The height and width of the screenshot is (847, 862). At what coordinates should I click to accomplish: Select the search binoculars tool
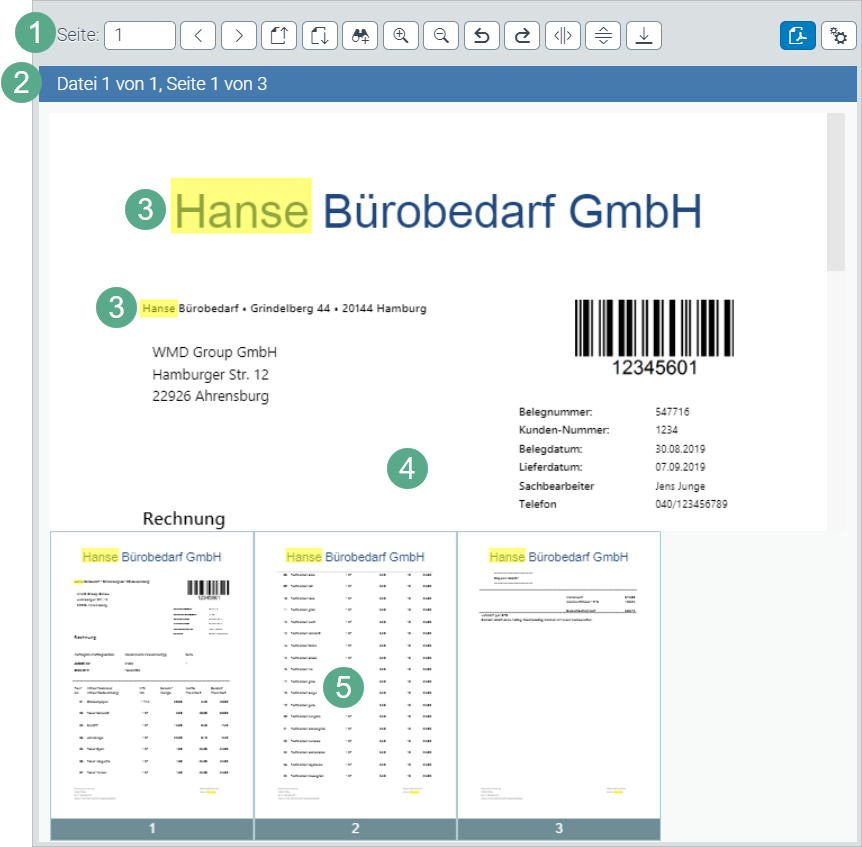[360, 35]
